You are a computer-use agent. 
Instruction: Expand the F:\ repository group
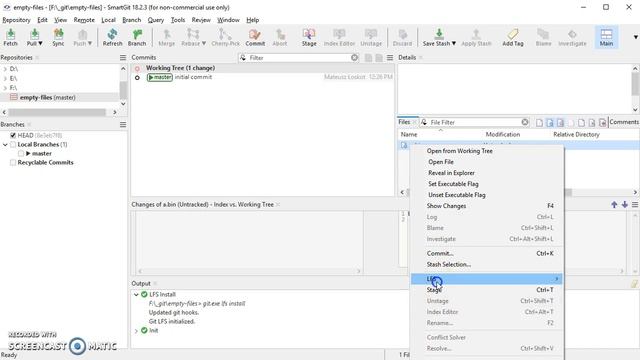[x=5, y=88]
